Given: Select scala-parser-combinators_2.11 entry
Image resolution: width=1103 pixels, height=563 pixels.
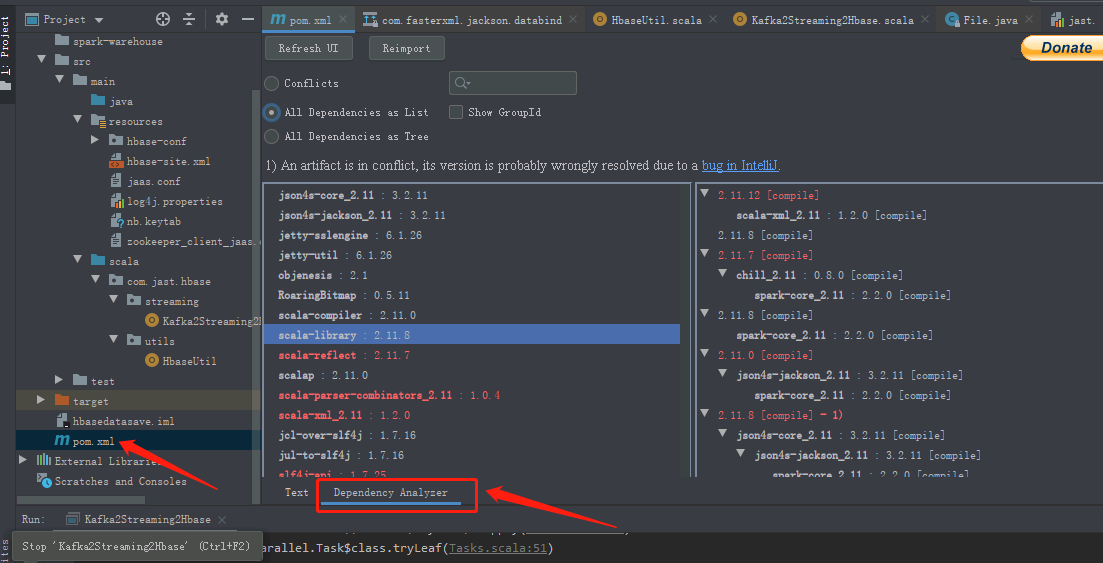Looking at the screenshot, I should pos(471,396).
